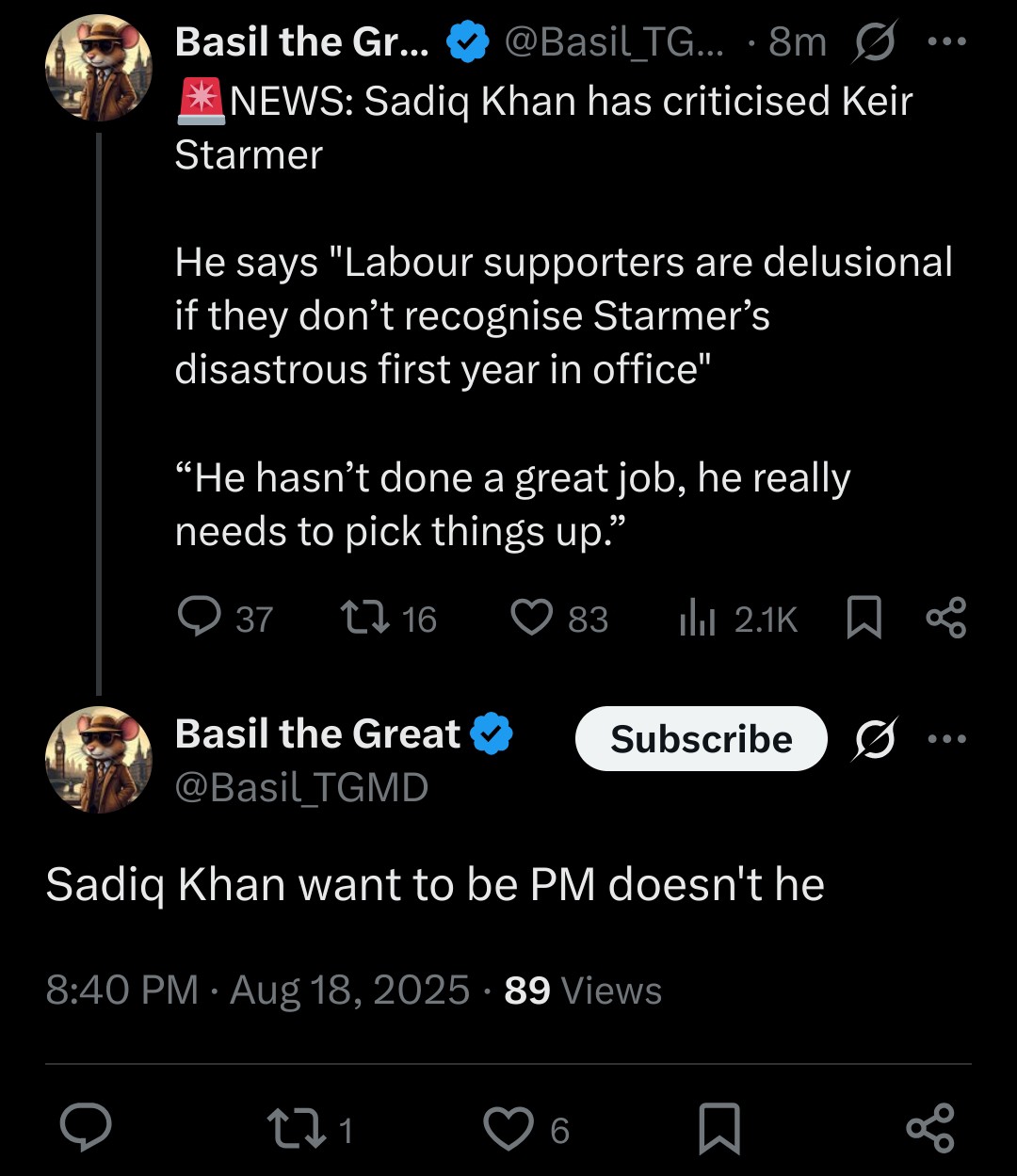This screenshot has width=1017, height=1176.
Task: Click the Subscribe button
Action: coord(702,739)
